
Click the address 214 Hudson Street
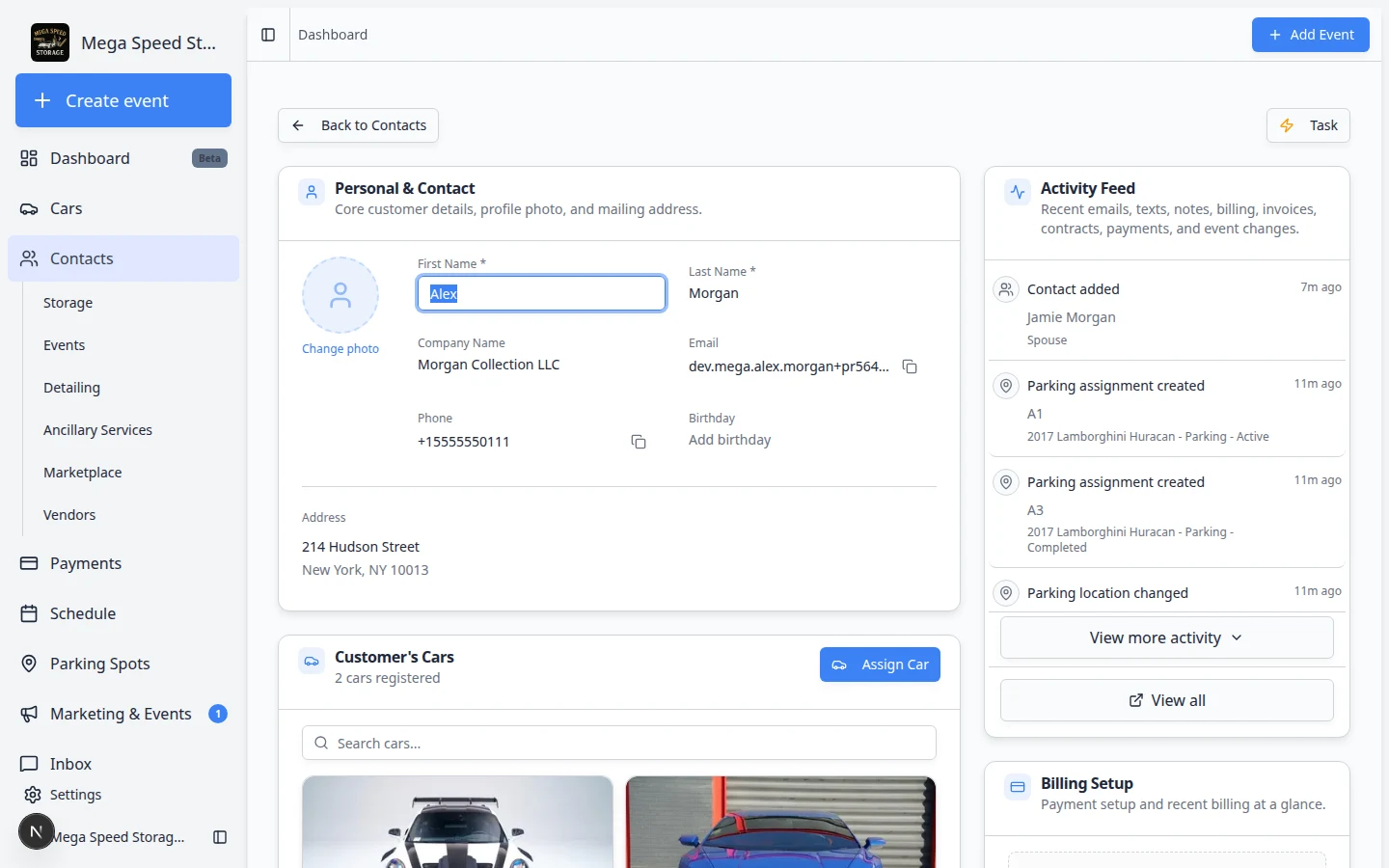(x=361, y=547)
